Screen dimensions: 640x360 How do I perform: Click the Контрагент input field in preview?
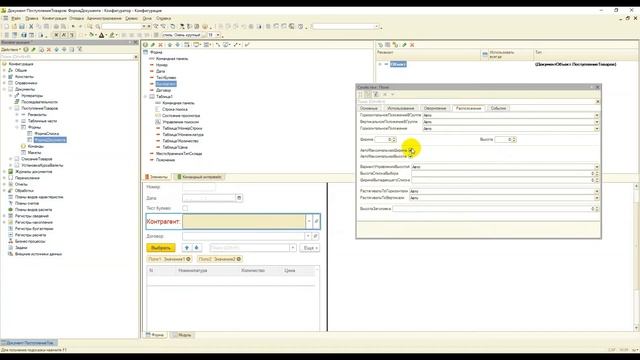[244, 221]
